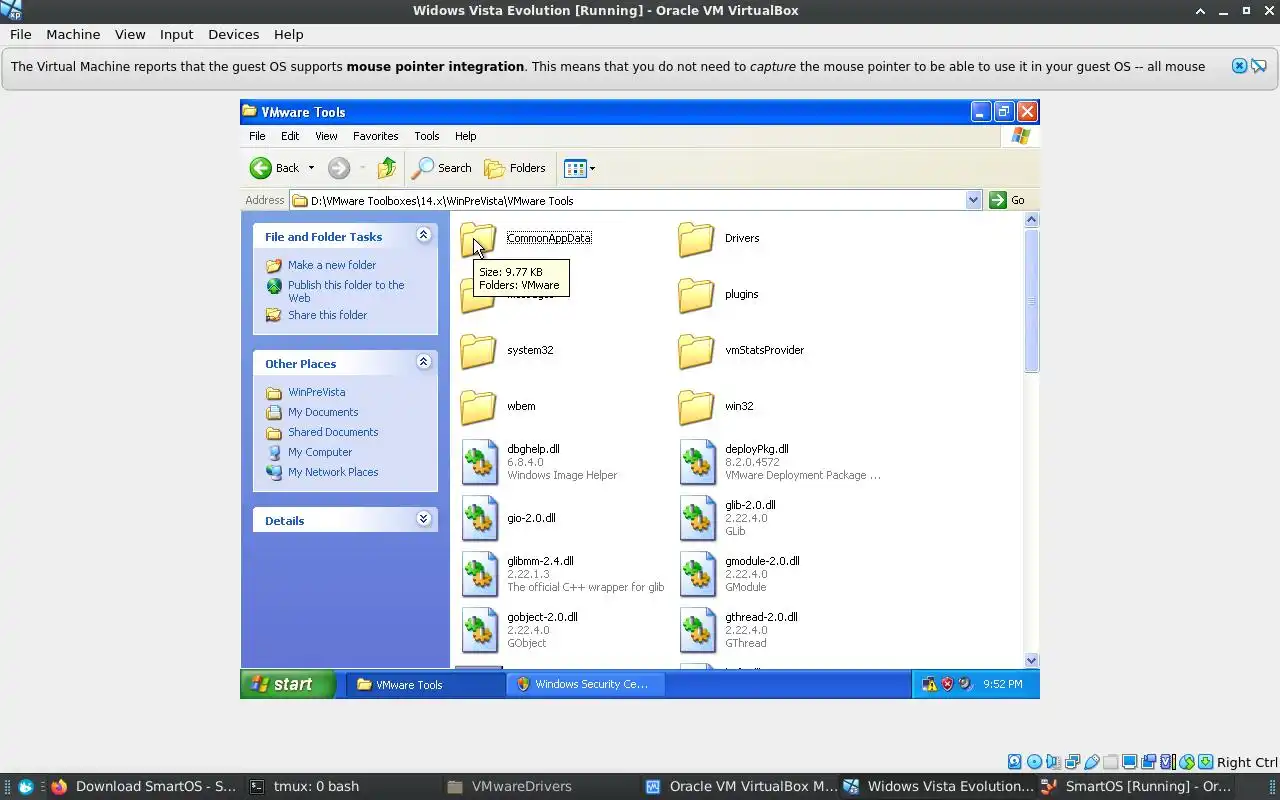Dismiss the mouse integration notification

tap(1239, 66)
